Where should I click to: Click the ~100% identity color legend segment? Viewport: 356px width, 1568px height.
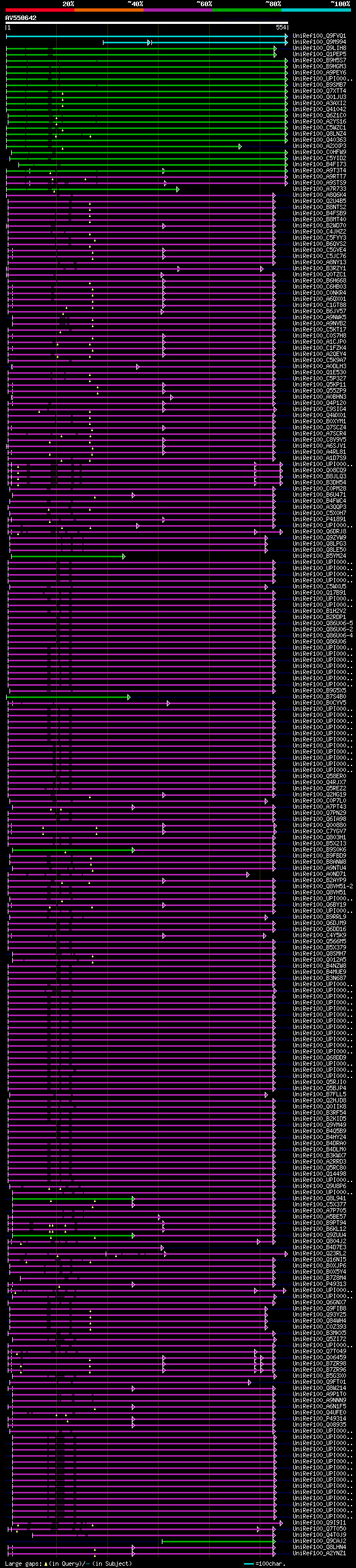coord(317,10)
